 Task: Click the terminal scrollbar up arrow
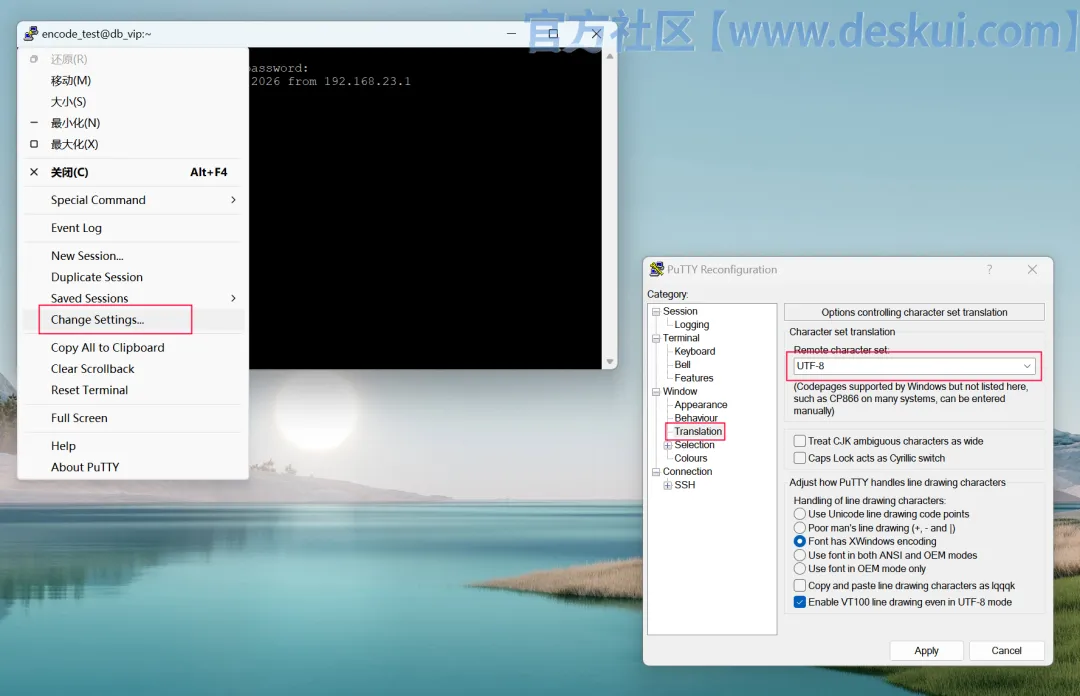pyautogui.click(x=610, y=57)
